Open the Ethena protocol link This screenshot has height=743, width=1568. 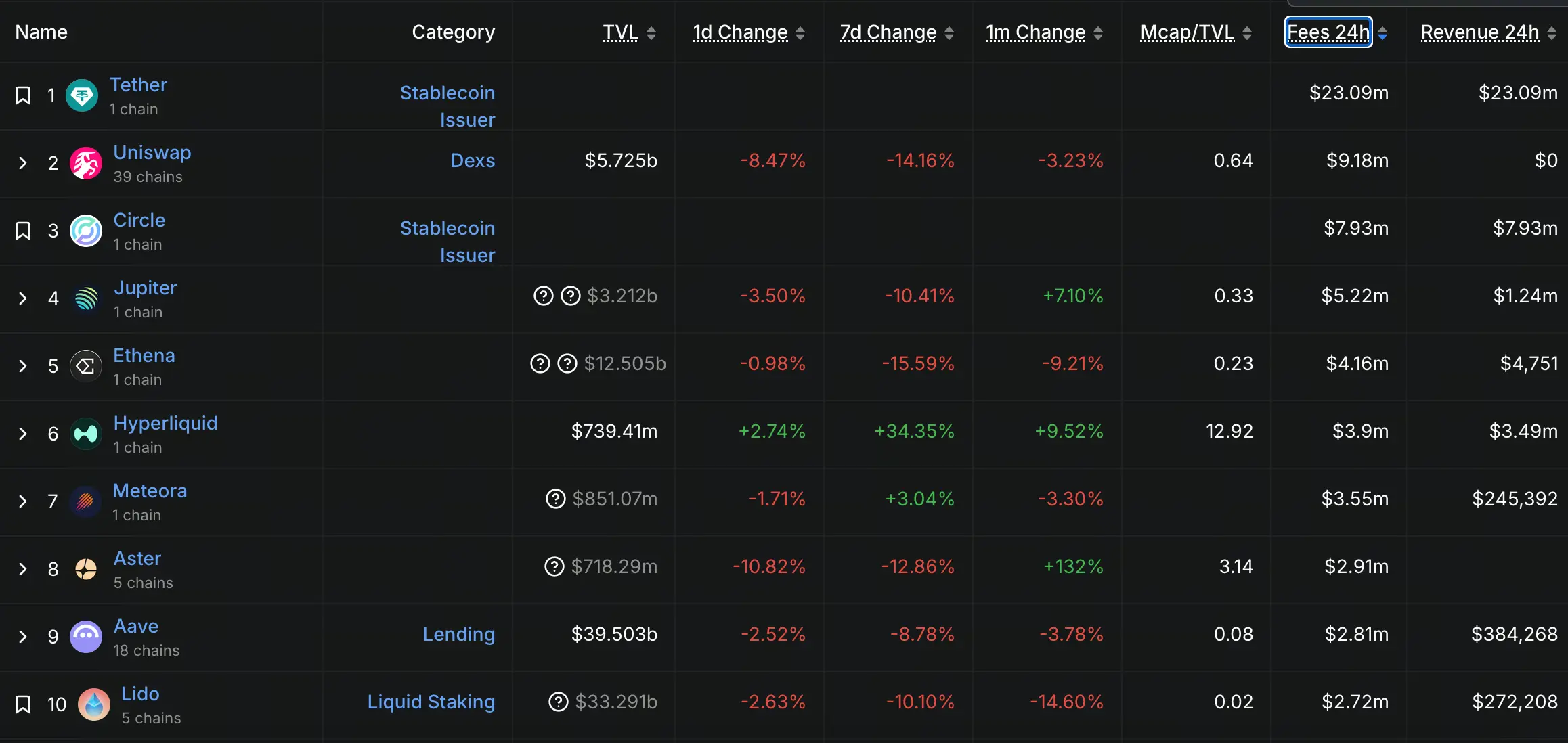tap(144, 355)
